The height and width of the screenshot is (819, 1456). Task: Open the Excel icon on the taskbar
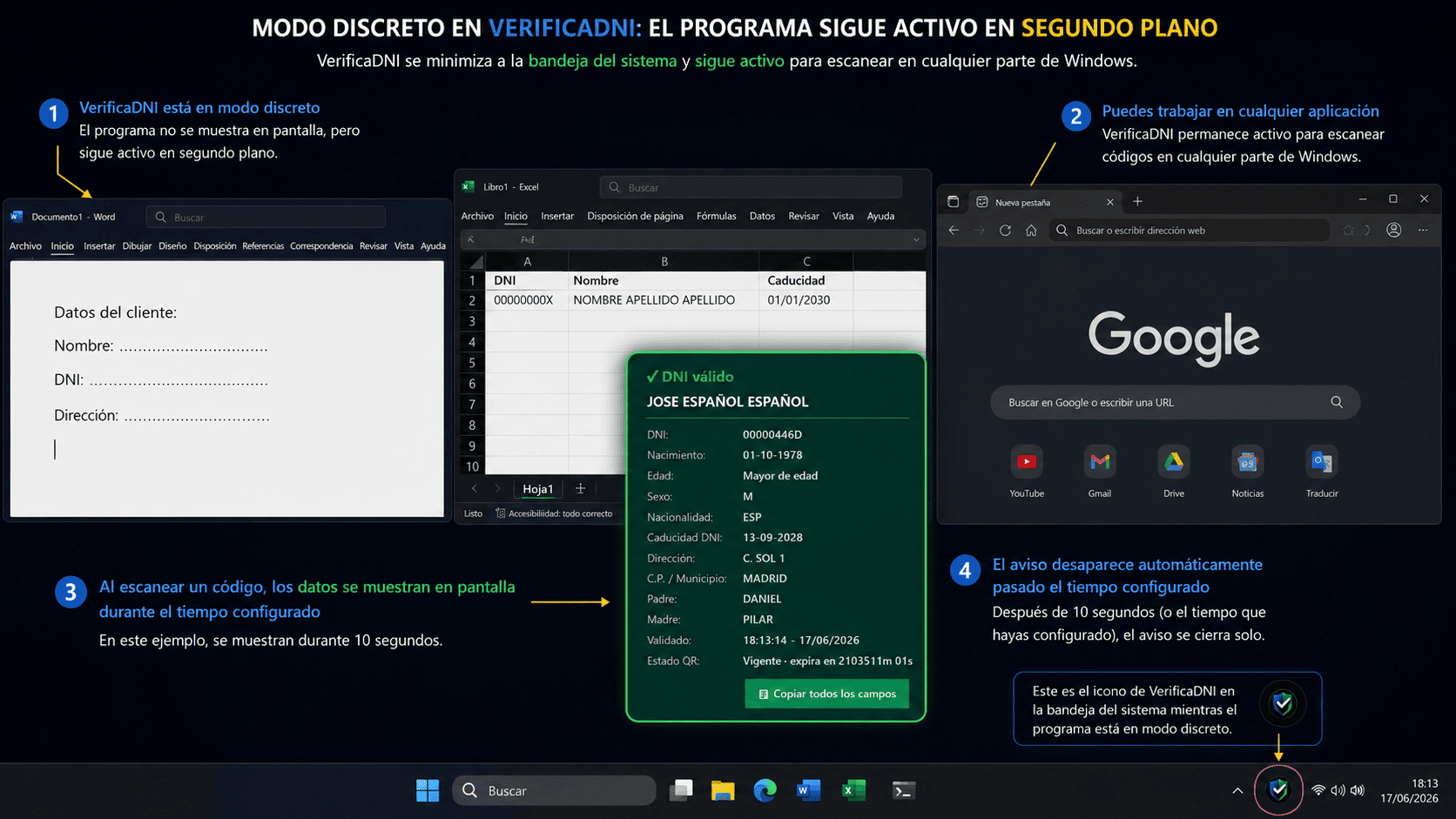tap(853, 790)
